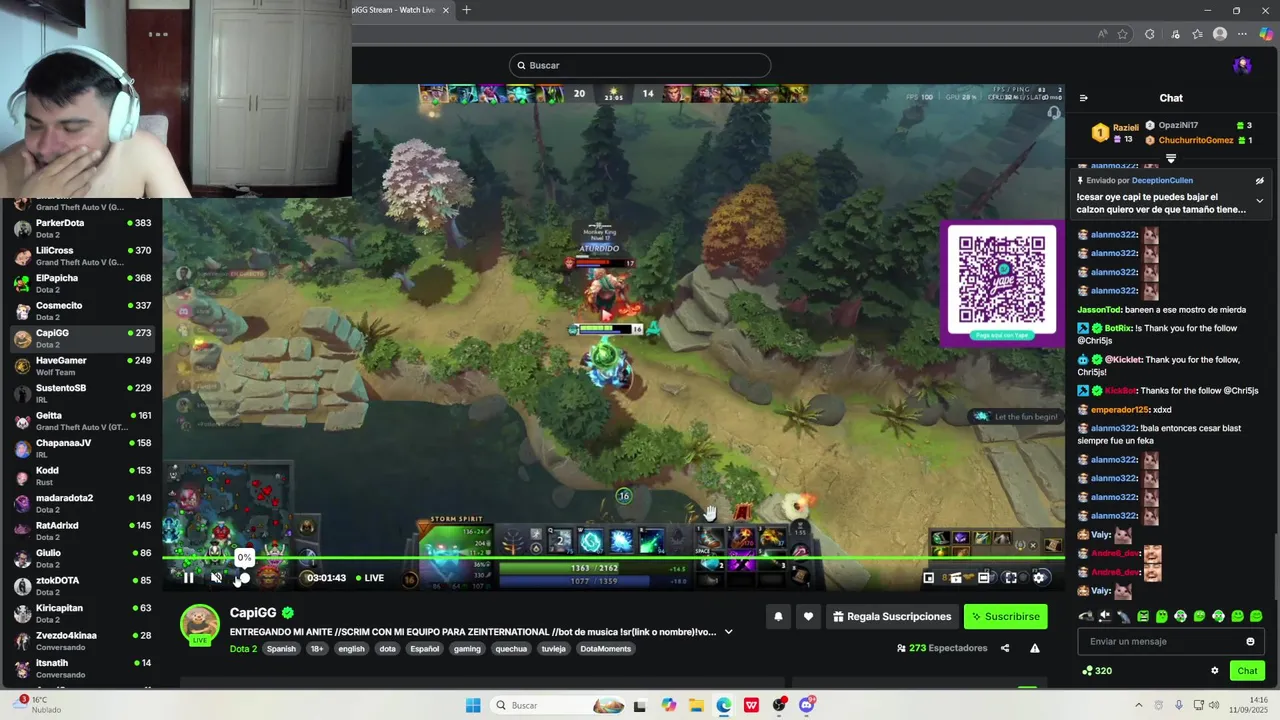The height and width of the screenshot is (720, 1280).
Task: Show hidden system tray icons
Action: pos(1138,705)
